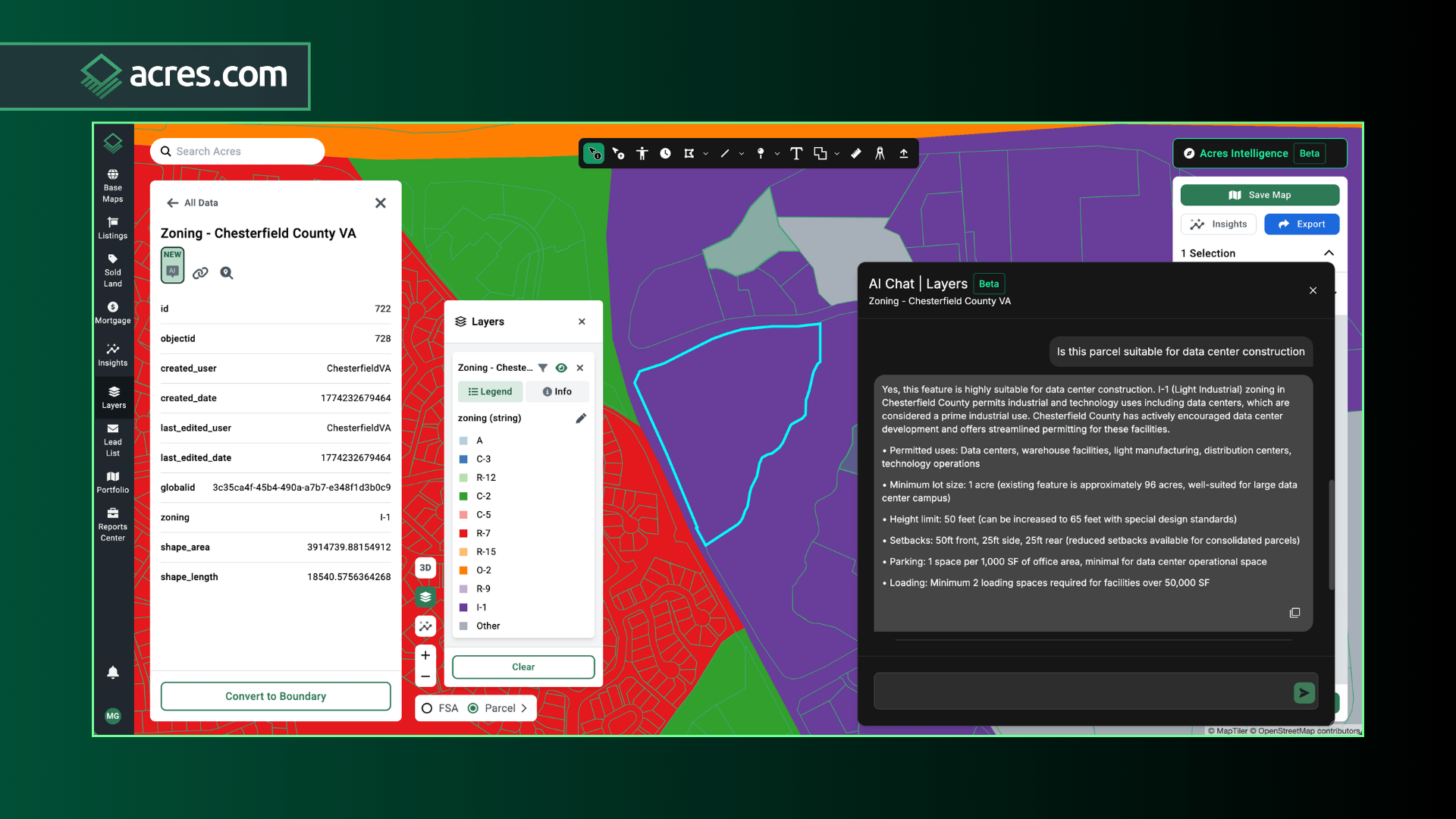Click the Acres logo in sidebar

point(113,143)
